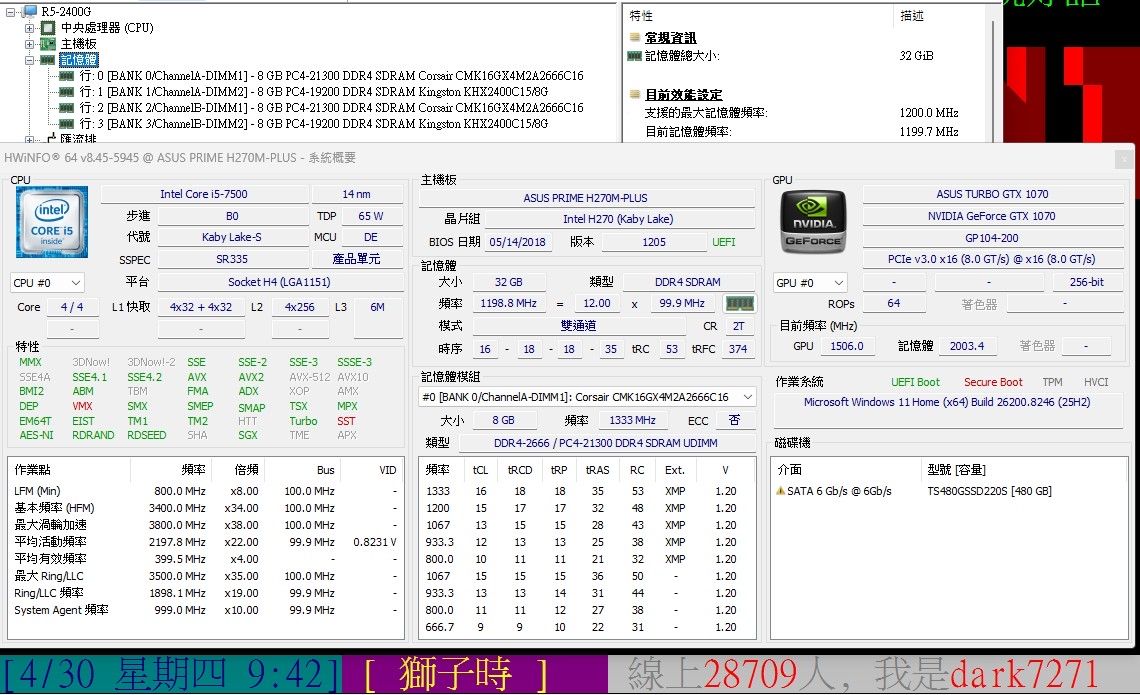Open the memory module BANK 0 dropdown

click(x=587, y=397)
